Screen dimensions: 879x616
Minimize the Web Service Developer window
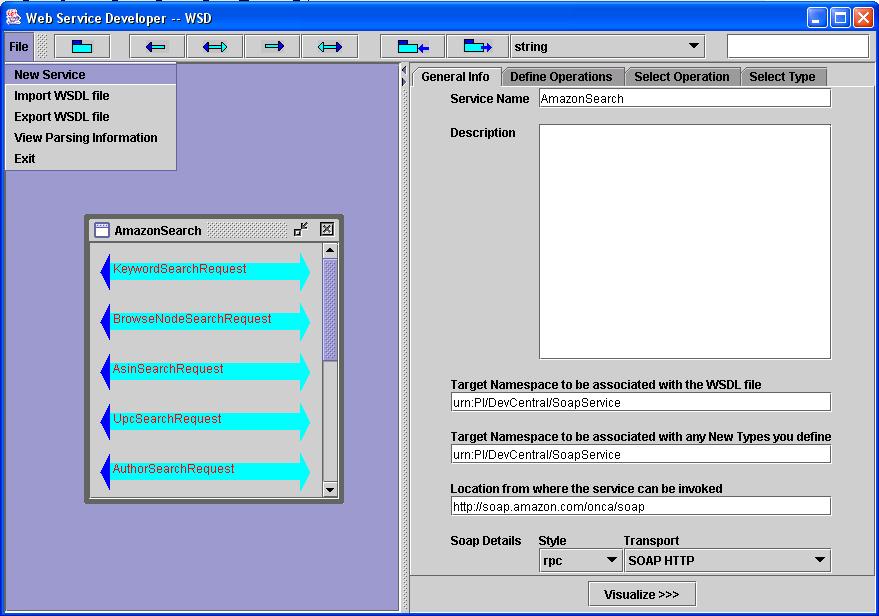(817, 18)
